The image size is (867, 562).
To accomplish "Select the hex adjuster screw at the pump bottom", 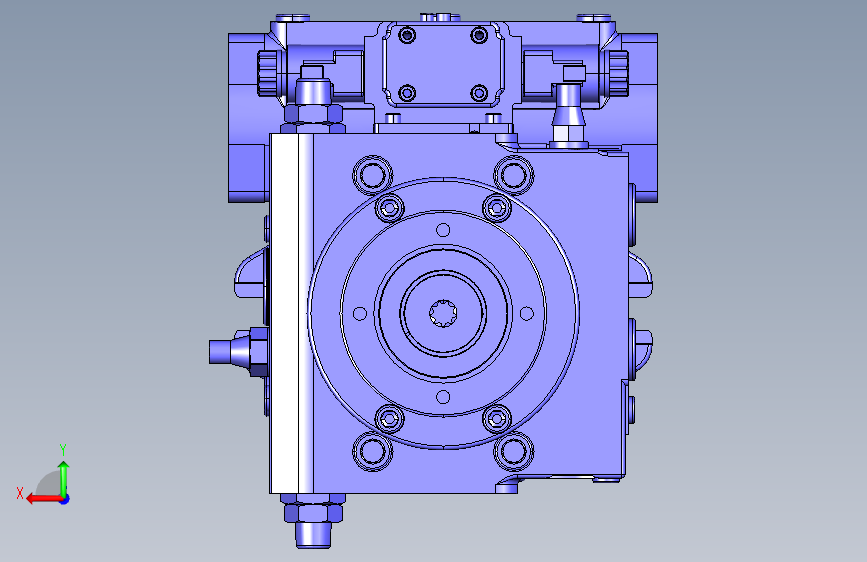I will (x=314, y=520).
